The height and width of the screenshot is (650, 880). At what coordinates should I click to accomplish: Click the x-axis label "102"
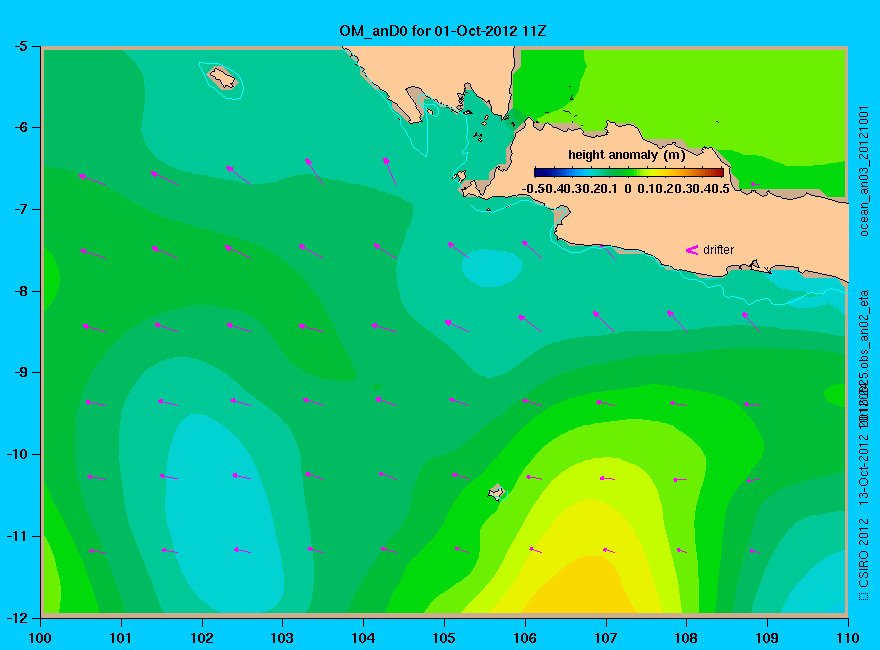click(x=201, y=638)
